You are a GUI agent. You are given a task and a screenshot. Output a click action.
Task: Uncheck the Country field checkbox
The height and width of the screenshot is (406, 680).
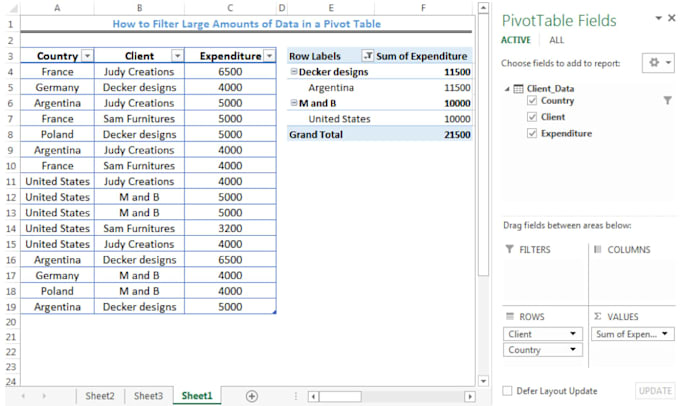coord(531,101)
